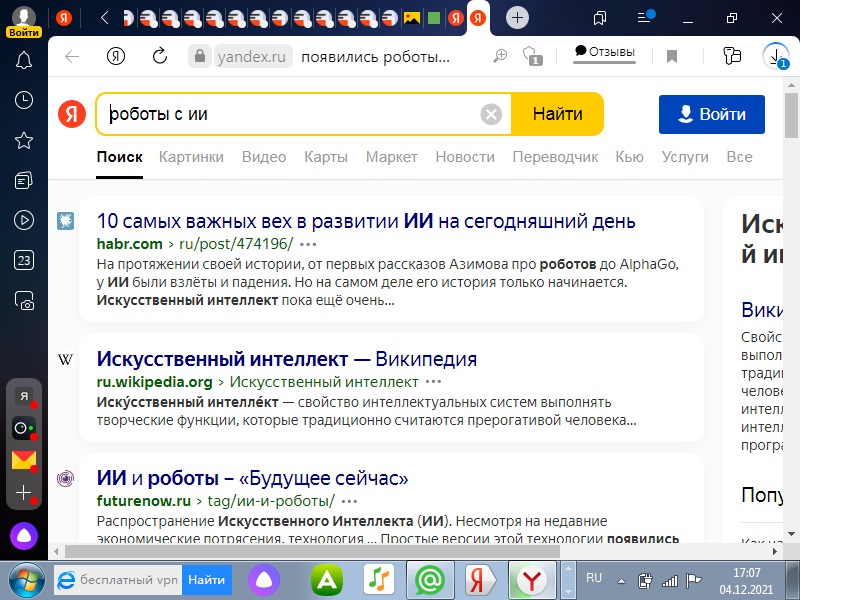Open bookmarks star in sidebar
This screenshot has height=600, width=845.
(24, 141)
